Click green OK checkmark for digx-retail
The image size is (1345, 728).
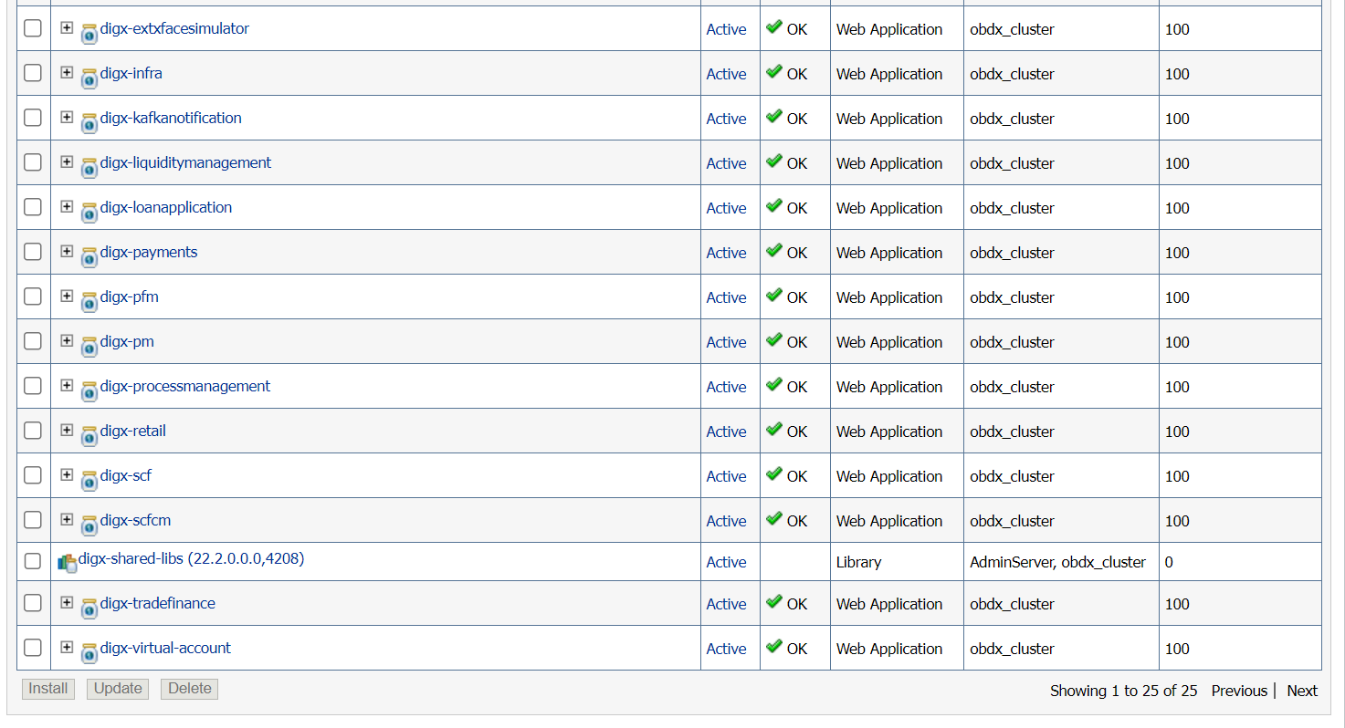[774, 430]
